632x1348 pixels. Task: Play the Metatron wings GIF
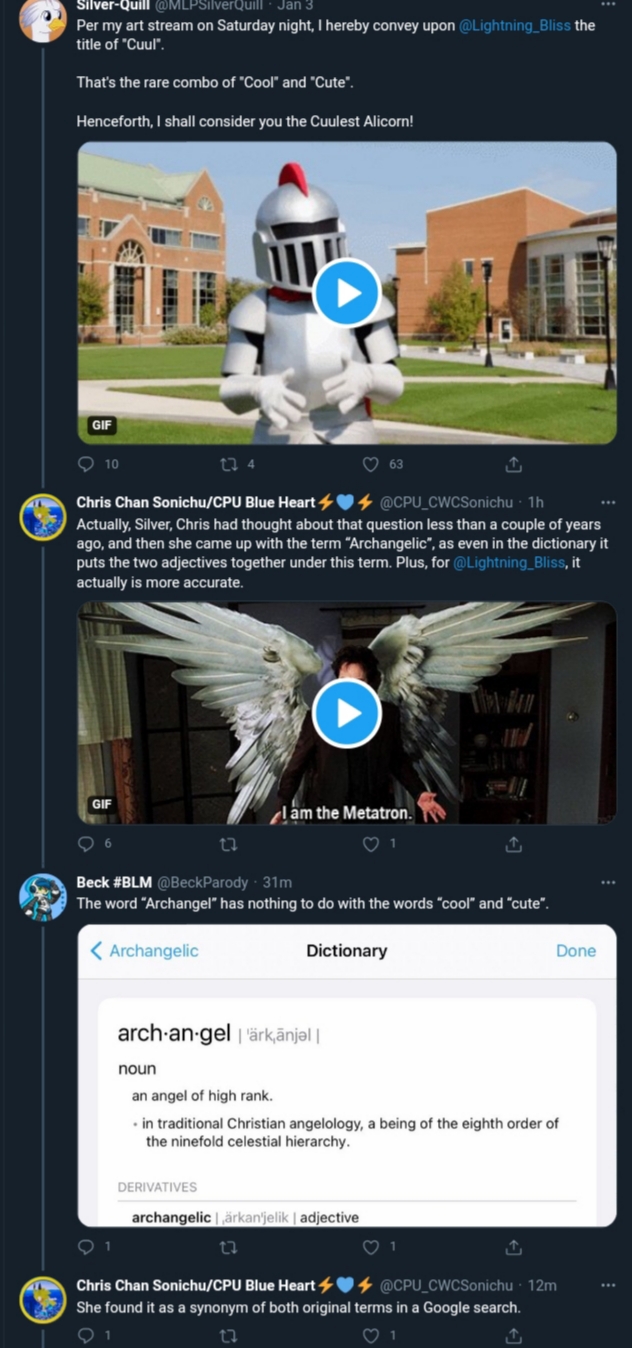[347, 712]
